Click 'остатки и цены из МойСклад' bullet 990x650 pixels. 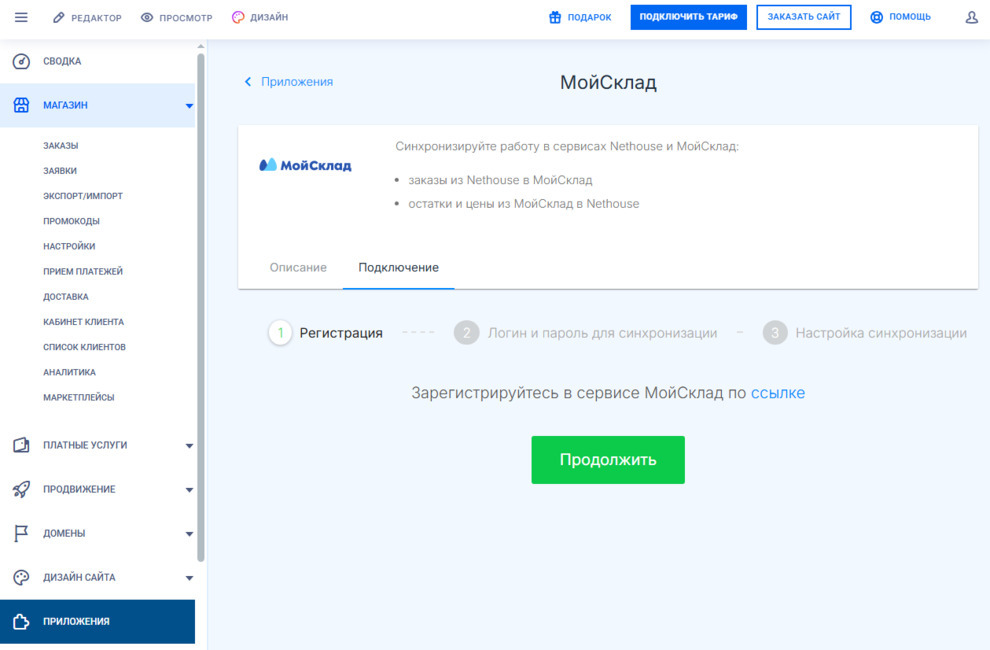(523, 203)
